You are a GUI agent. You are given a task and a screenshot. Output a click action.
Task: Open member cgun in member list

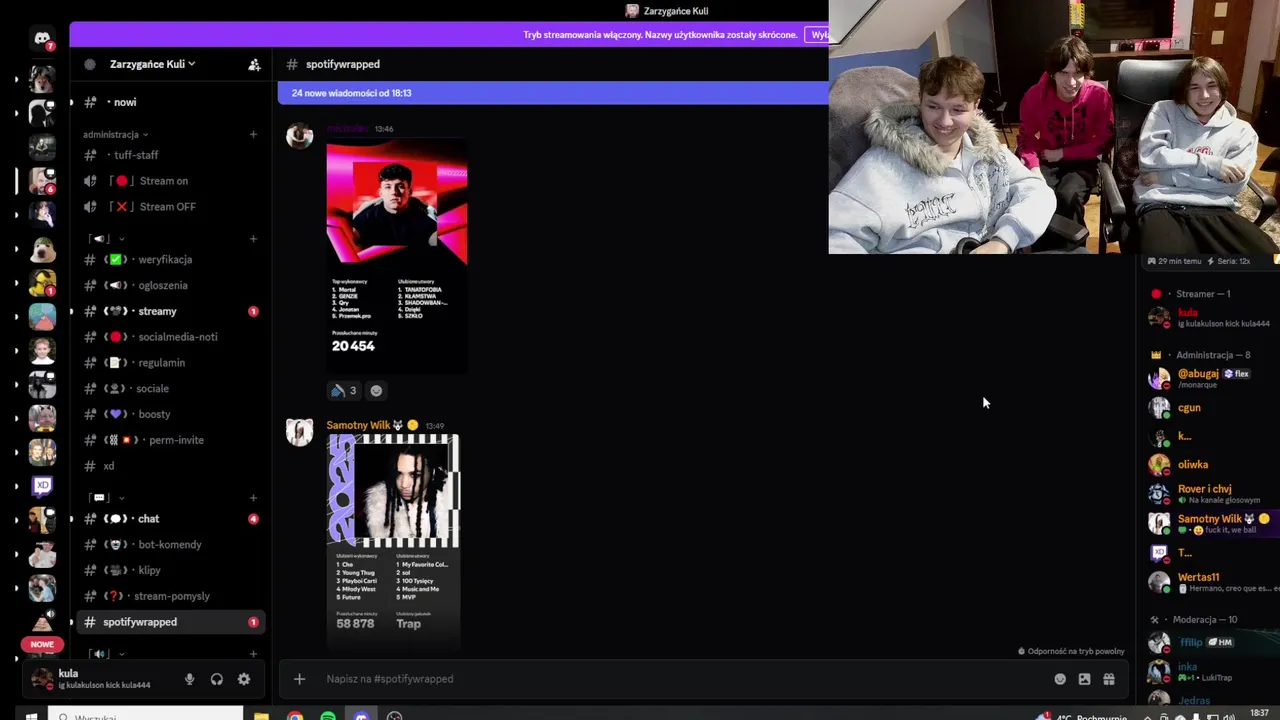coord(1208,408)
